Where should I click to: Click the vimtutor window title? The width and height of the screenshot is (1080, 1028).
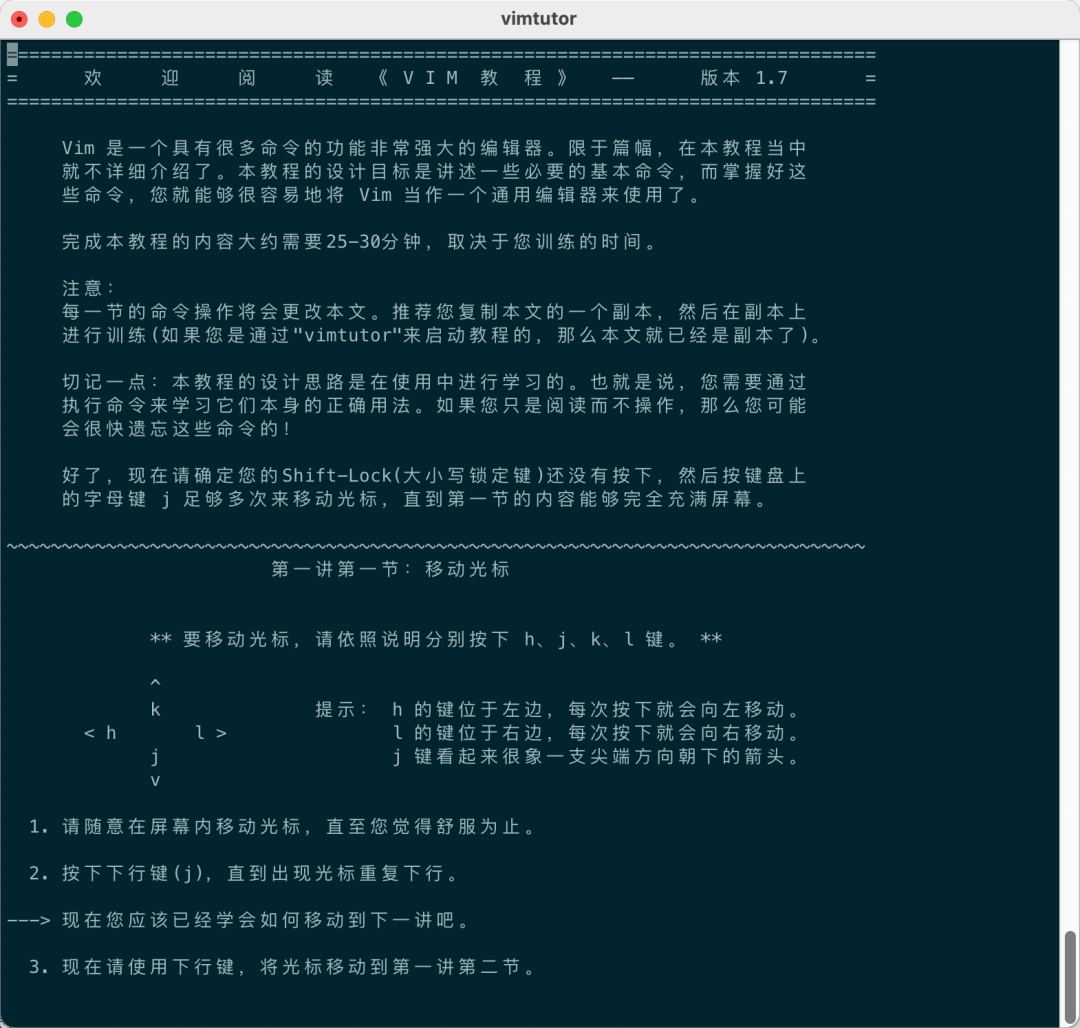coord(539,19)
